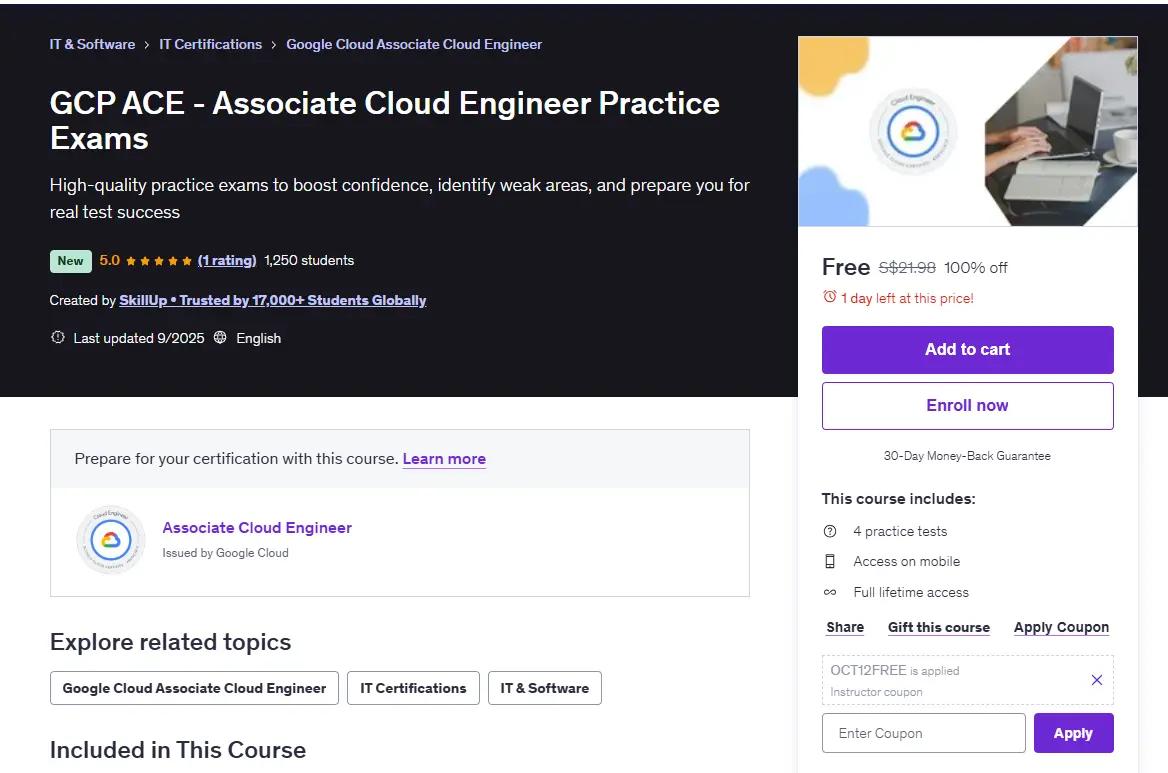Click Apply Coupon
This screenshot has height=773, width=1168.
1061,627
